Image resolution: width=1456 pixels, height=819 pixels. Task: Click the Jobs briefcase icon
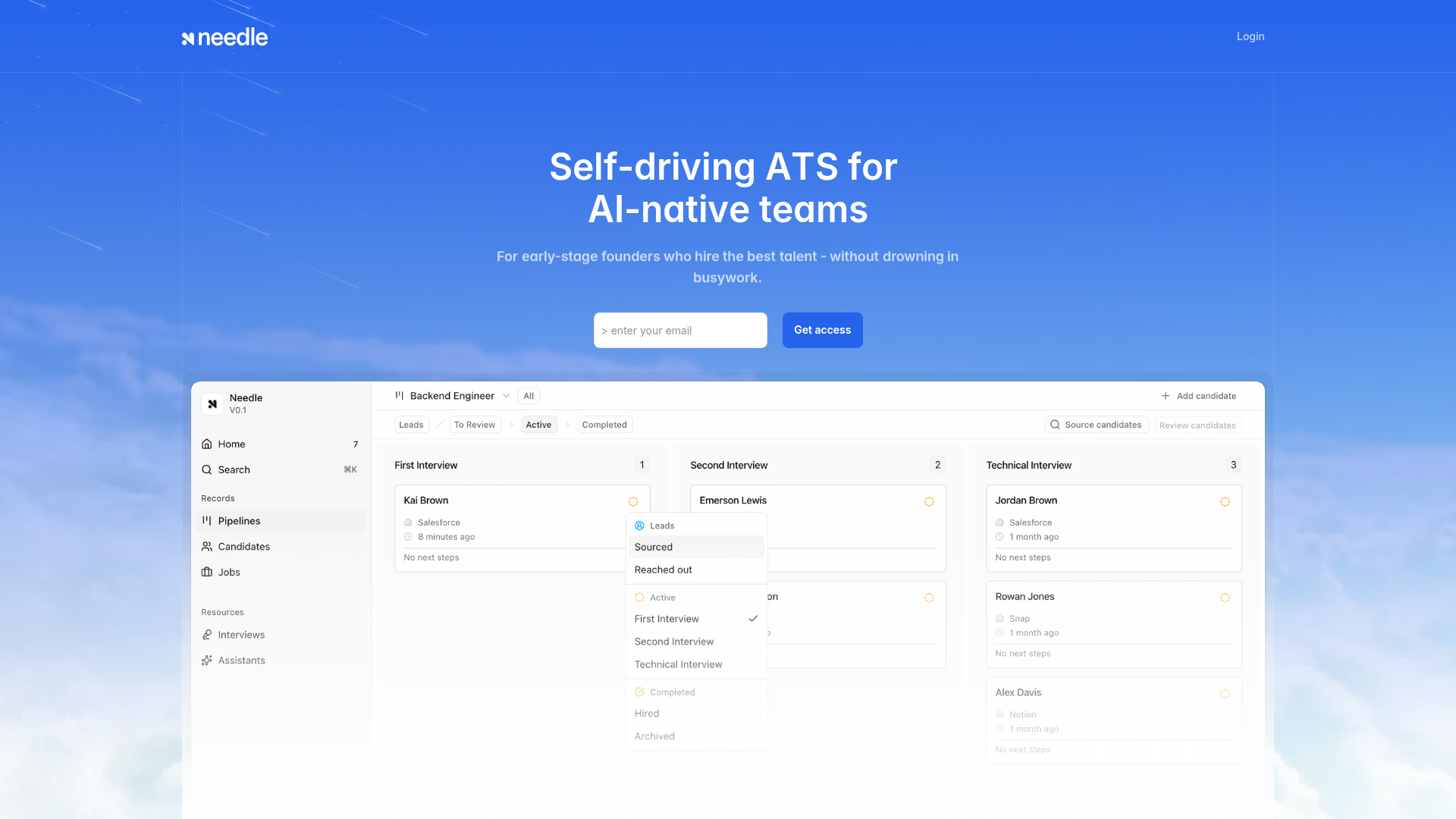point(207,573)
